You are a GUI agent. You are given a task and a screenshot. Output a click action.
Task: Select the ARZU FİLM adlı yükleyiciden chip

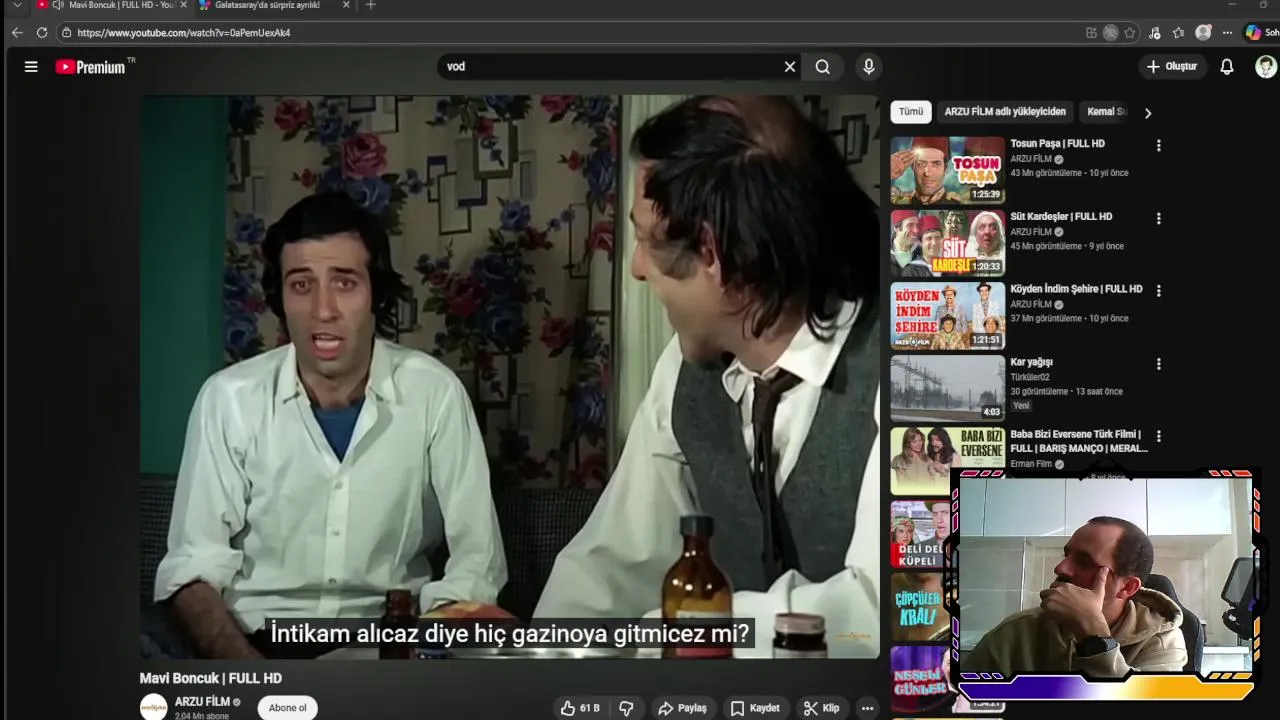pyautogui.click(x=1005, y=112)
